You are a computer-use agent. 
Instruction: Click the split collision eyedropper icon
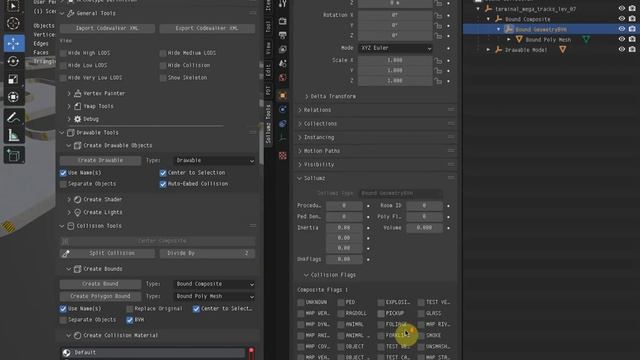[65, 253]
